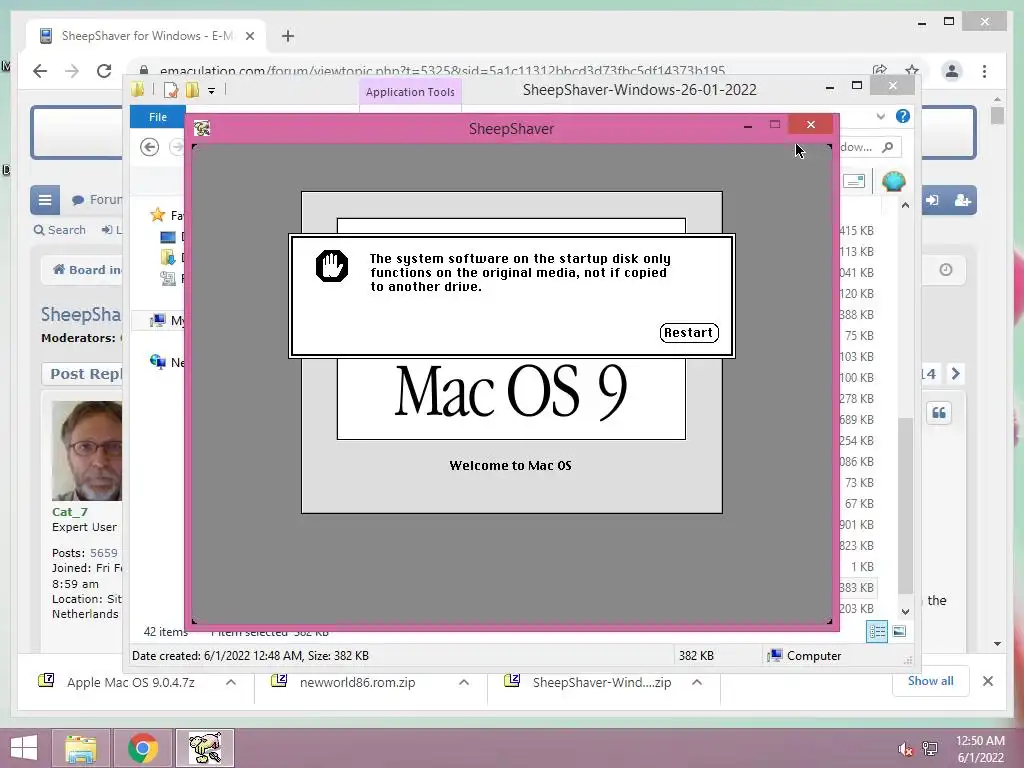Open File Explorer from taskbar
1024x768 pixels.
80,748
